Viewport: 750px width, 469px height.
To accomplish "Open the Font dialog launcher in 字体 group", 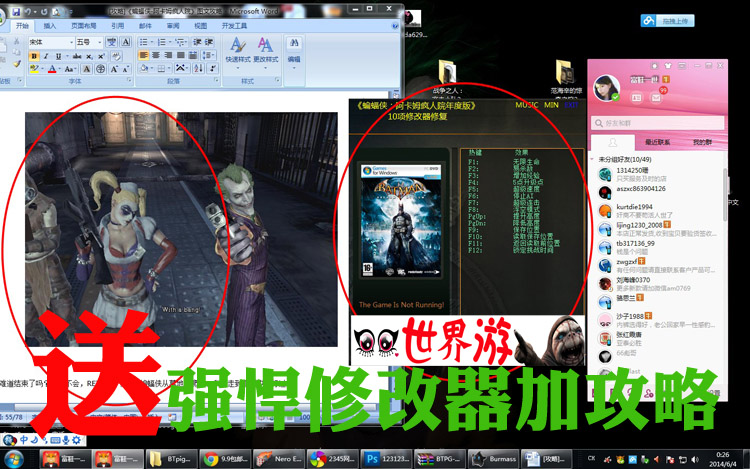I will click(x=129, y=81).
